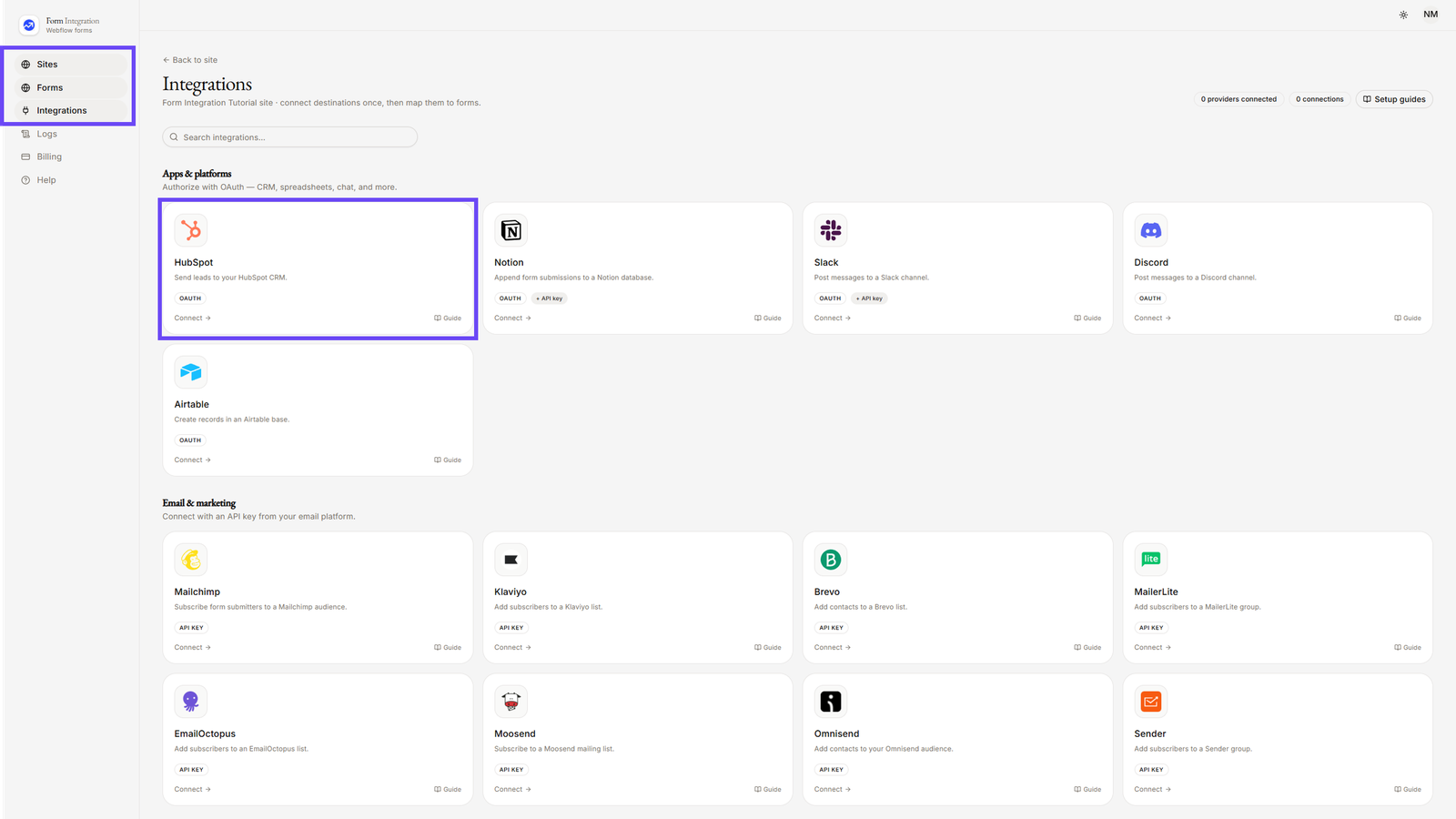Image resolution: width=1456 pixels, height=819 pixels.
Task: Open the Guide for Sender
Action: point(1408,790)
